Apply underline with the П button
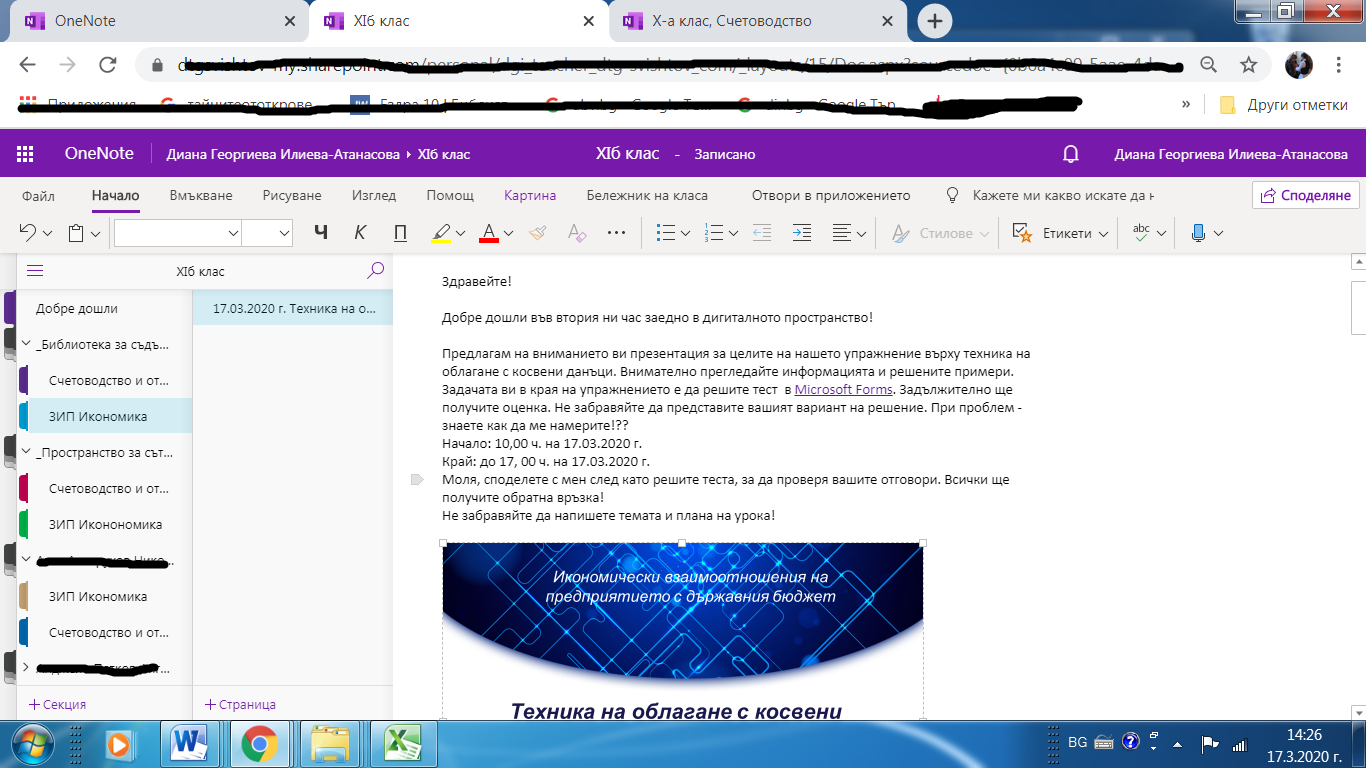Viewport: 1366px width, 768px height. pyautogui.click(x=400, y=233)
